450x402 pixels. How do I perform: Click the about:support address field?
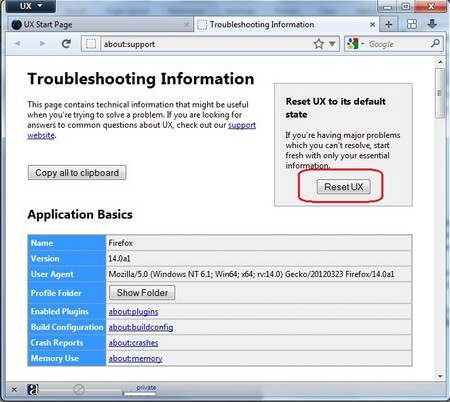(207, 44)
